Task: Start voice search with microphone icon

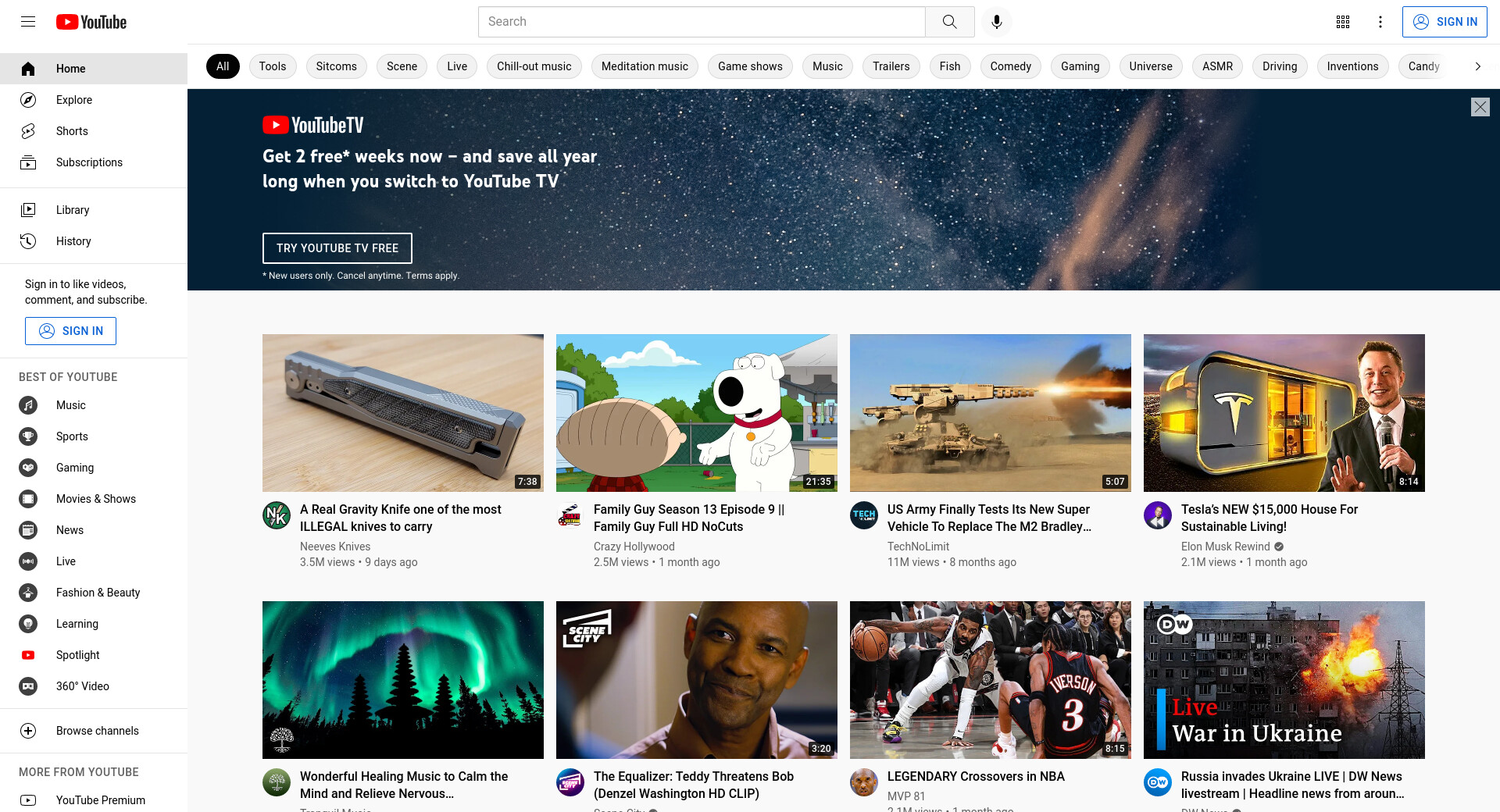Action: pos(997,22)
